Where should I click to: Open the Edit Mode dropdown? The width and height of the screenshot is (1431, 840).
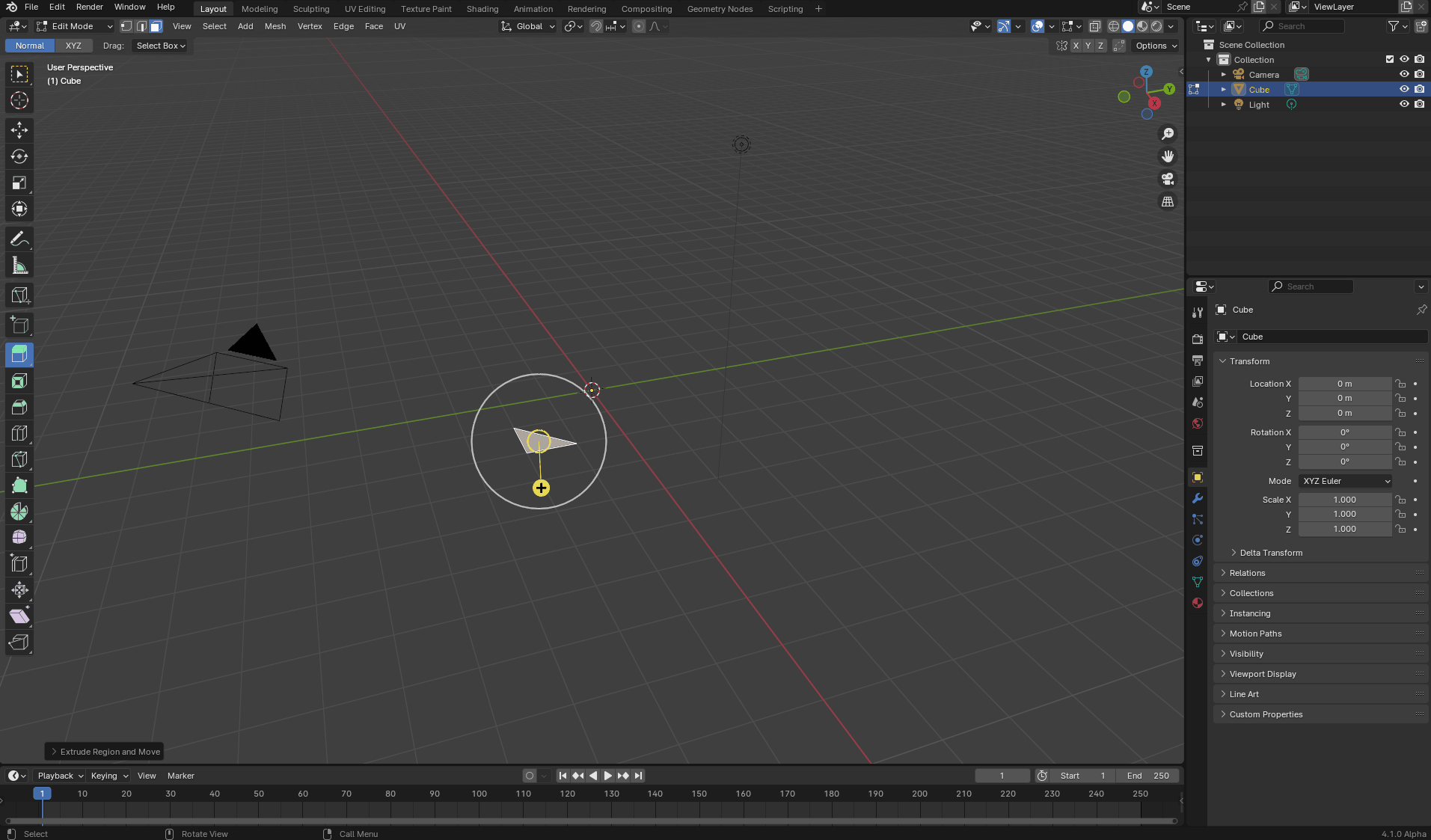(75, 26)
